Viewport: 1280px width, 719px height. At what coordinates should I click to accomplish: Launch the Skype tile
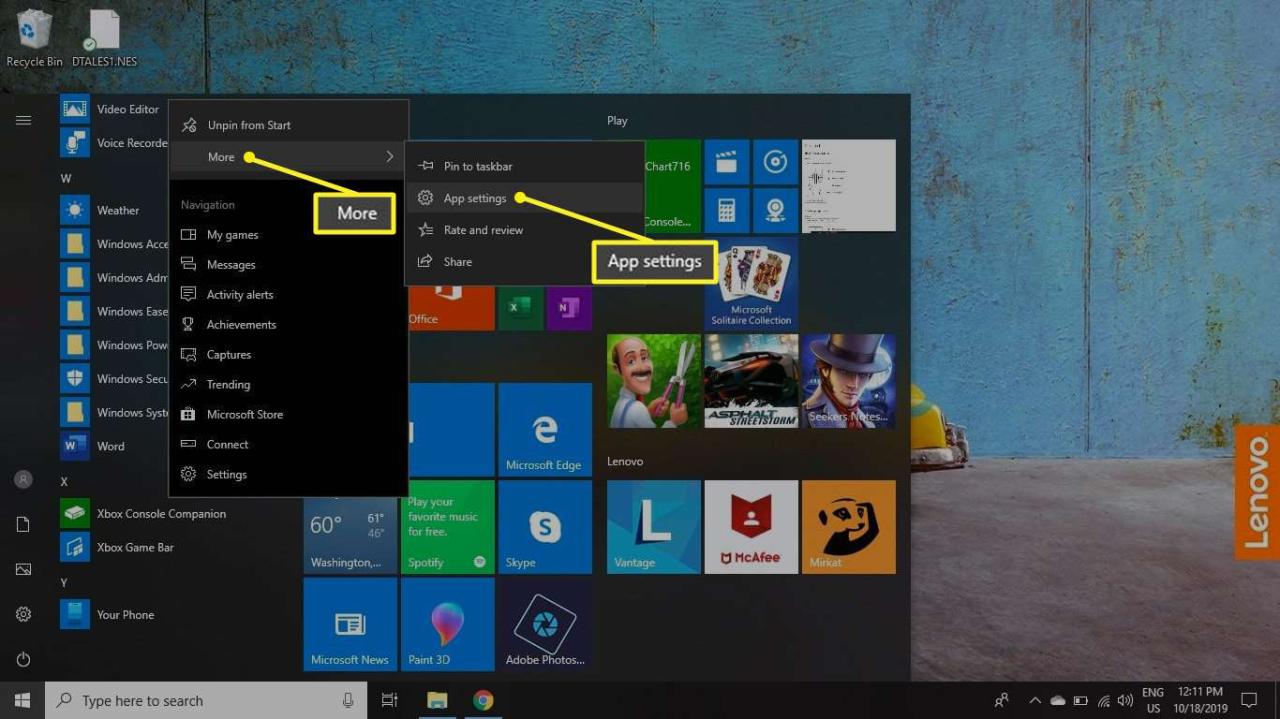544,527
